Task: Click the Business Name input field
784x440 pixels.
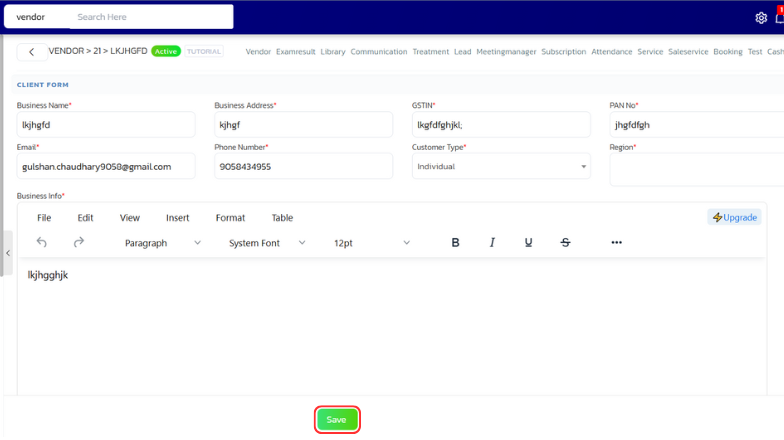Action: [106, 125]
